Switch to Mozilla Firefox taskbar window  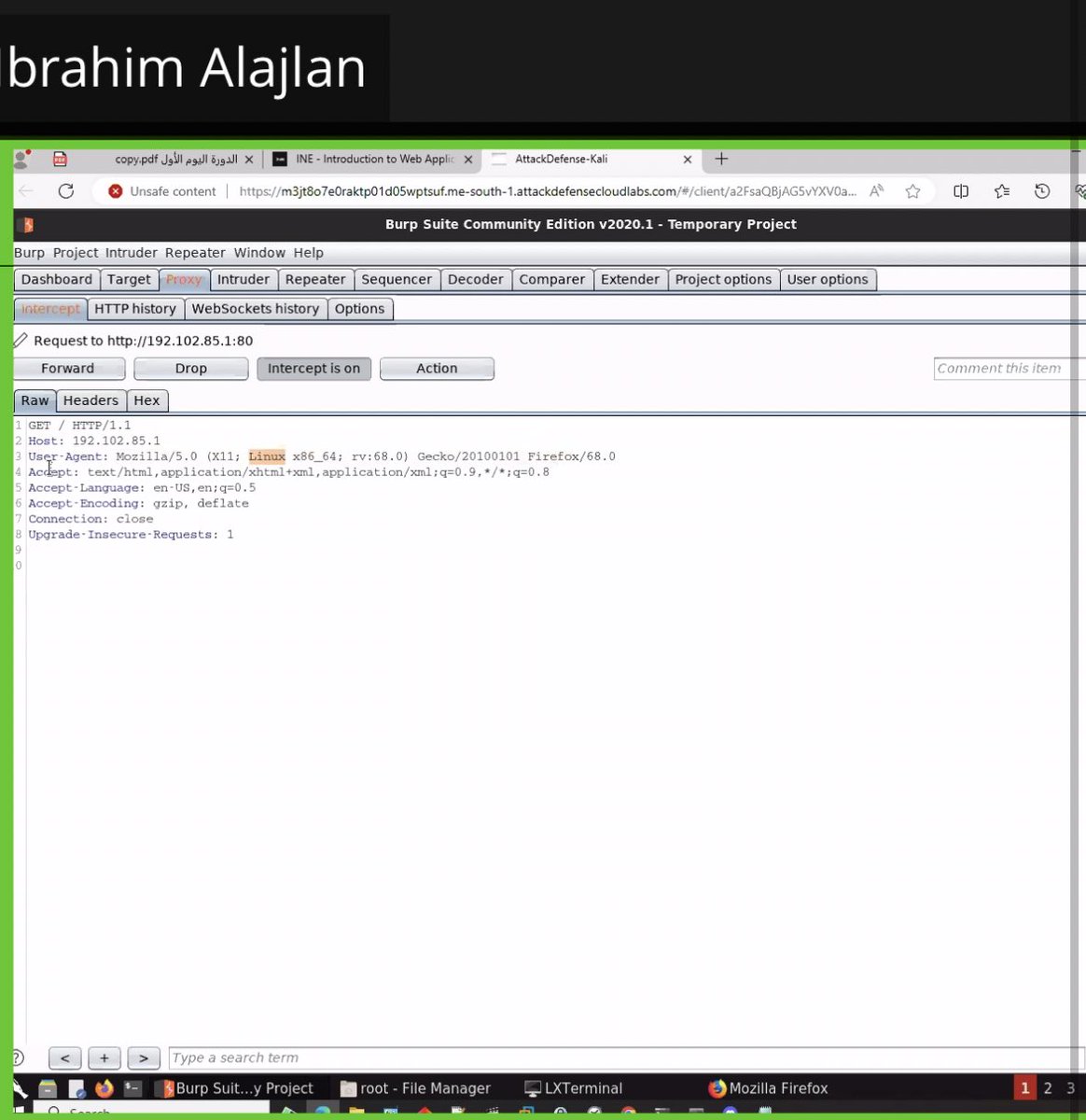coord(769,1088)
